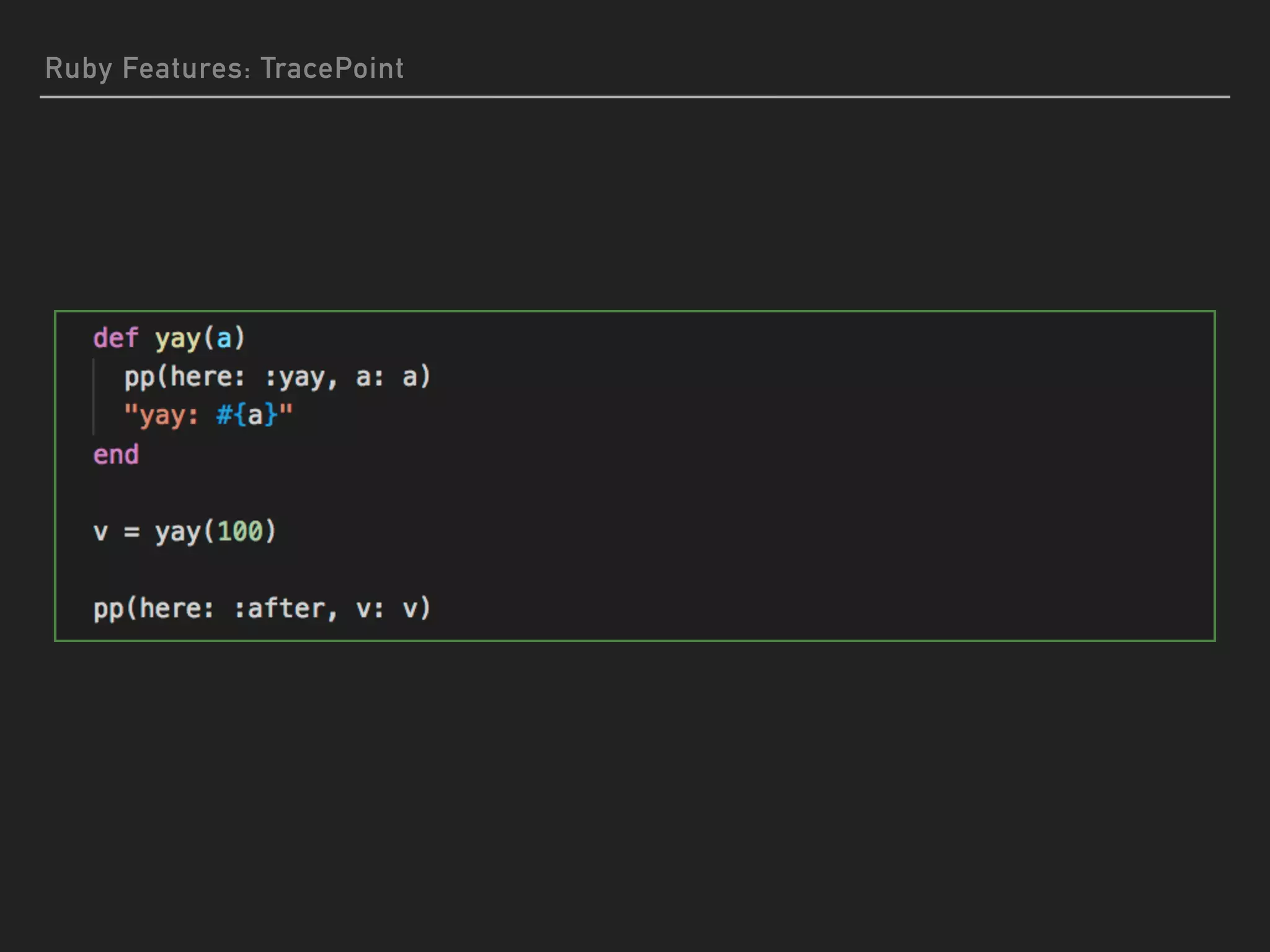Click the 'yay' method name after def
1270x952 pixels.
[x=178, y=339]
